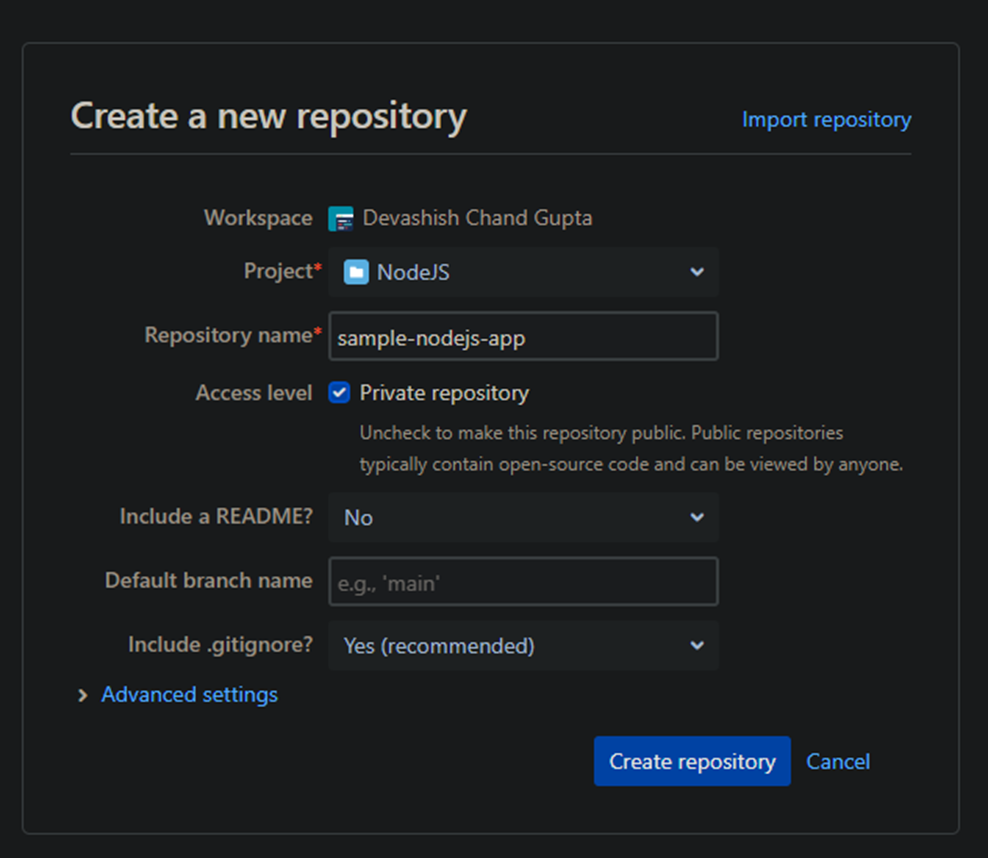Click the README field's chevron arrow
This screenshot has width=988, height=858.
pyautogui.click(x=697, y=517)
